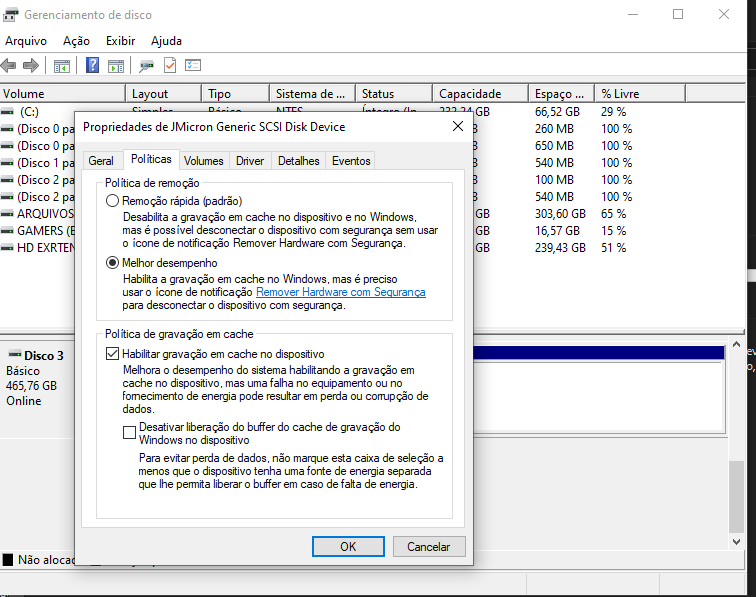
Task: Click the Disk Management app title icon
Action: [10, 15]
